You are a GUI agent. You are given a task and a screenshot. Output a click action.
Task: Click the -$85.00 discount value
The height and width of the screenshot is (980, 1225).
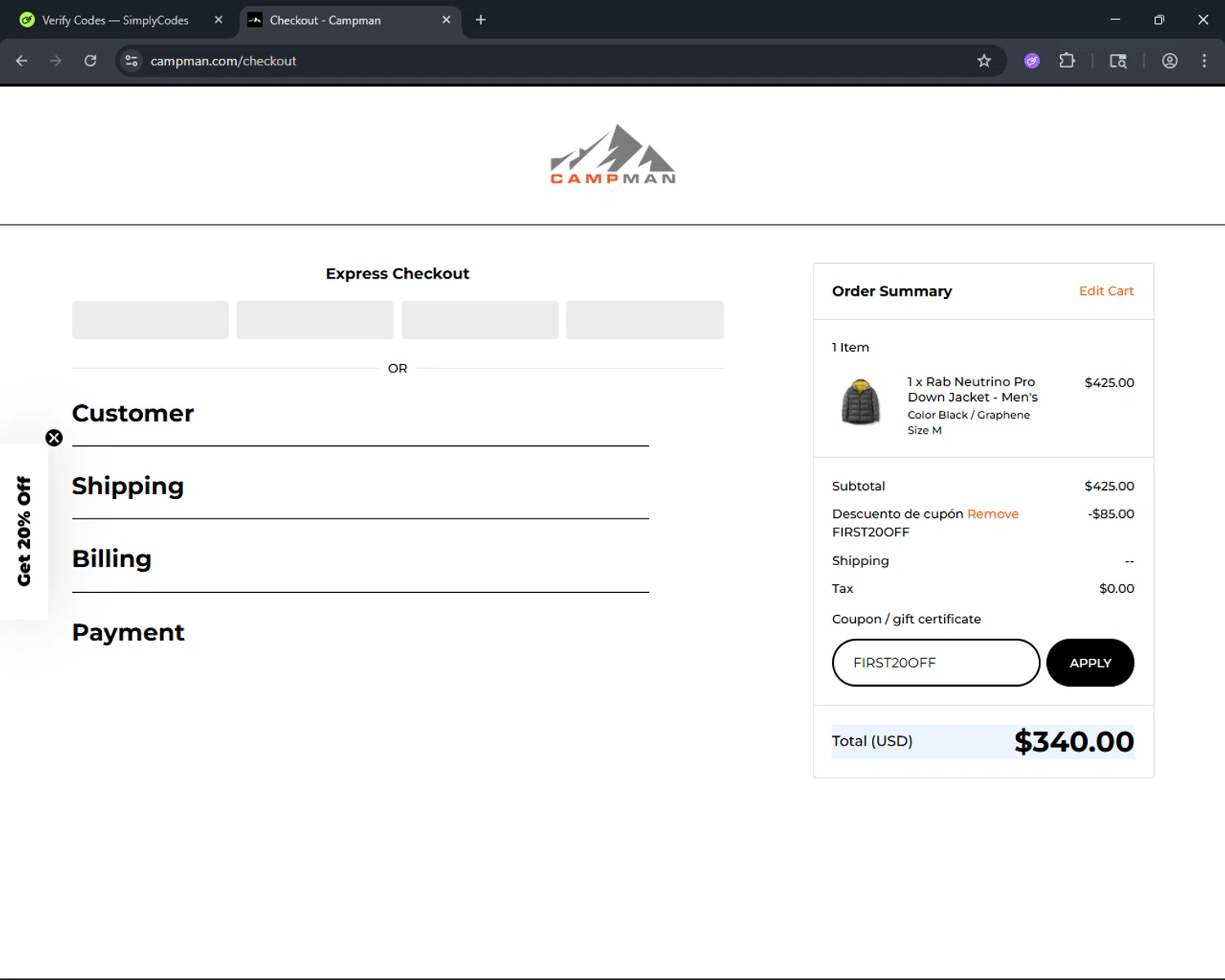click(1111, 514)
